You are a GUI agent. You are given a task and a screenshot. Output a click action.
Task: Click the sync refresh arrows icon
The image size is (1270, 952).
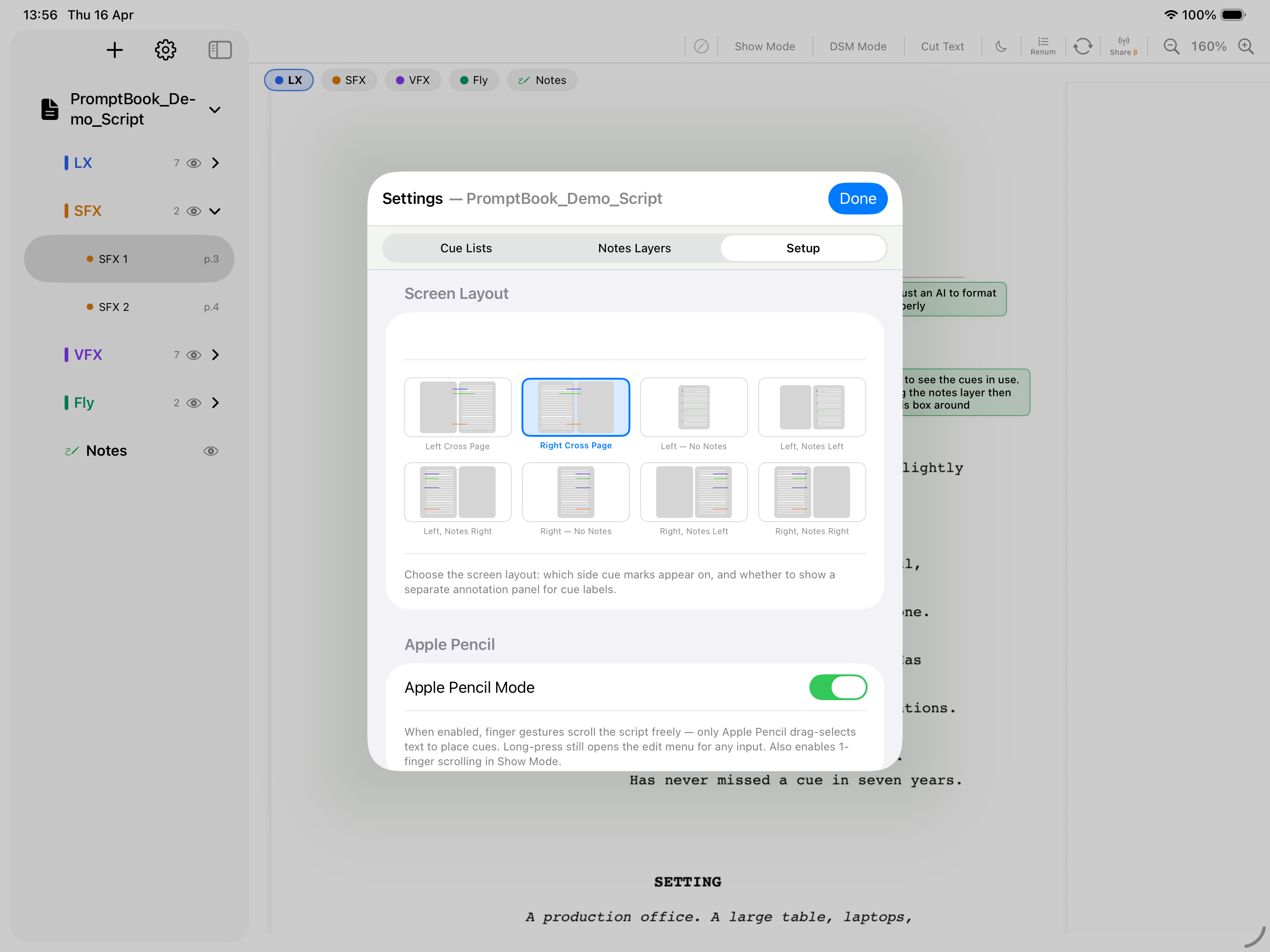[x=1082, y=46]
